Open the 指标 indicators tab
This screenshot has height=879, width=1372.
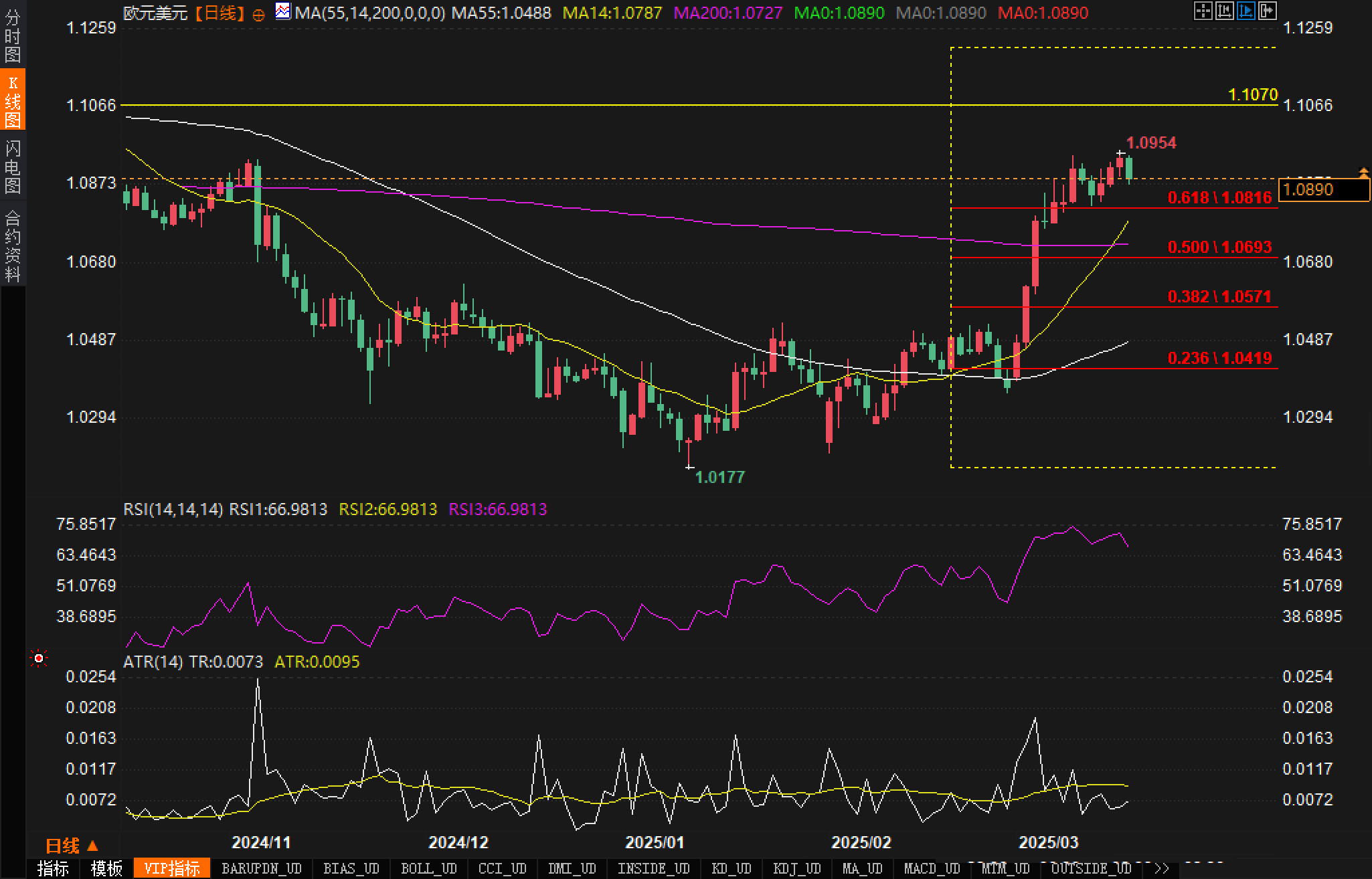click(54, 869)
